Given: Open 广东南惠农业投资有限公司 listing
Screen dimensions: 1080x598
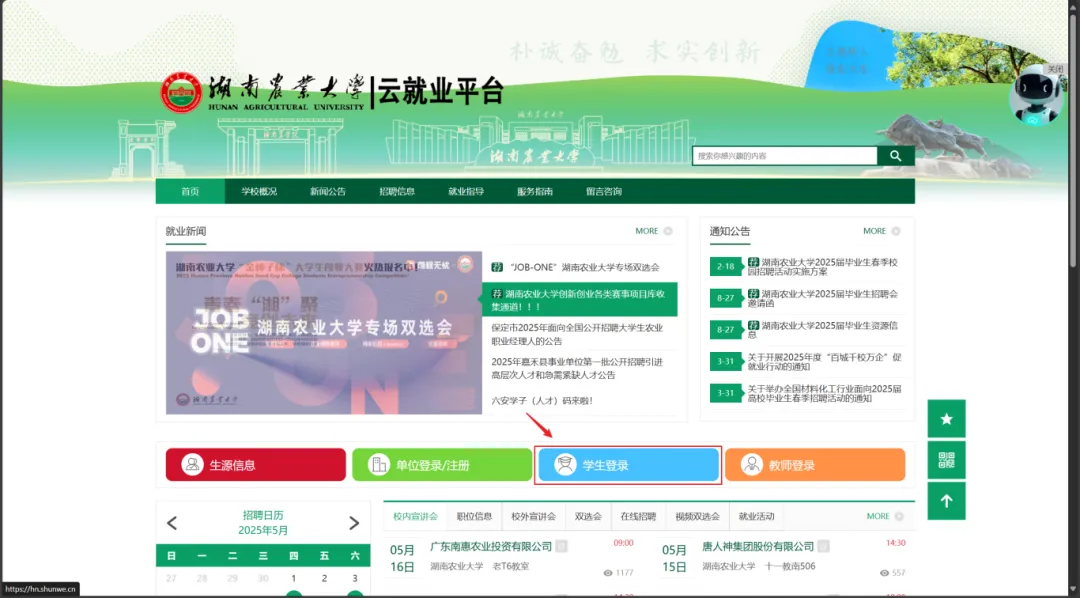Looking at the screenshot, I should coord(491,546).
